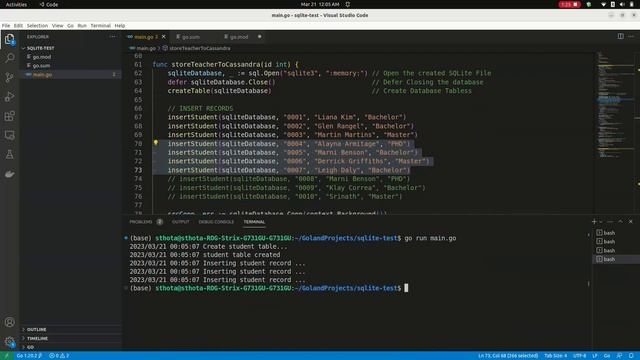Screen dimensions: 640x360
Task: Switch to the Debug Console tab
Action: tap(216, 222)
